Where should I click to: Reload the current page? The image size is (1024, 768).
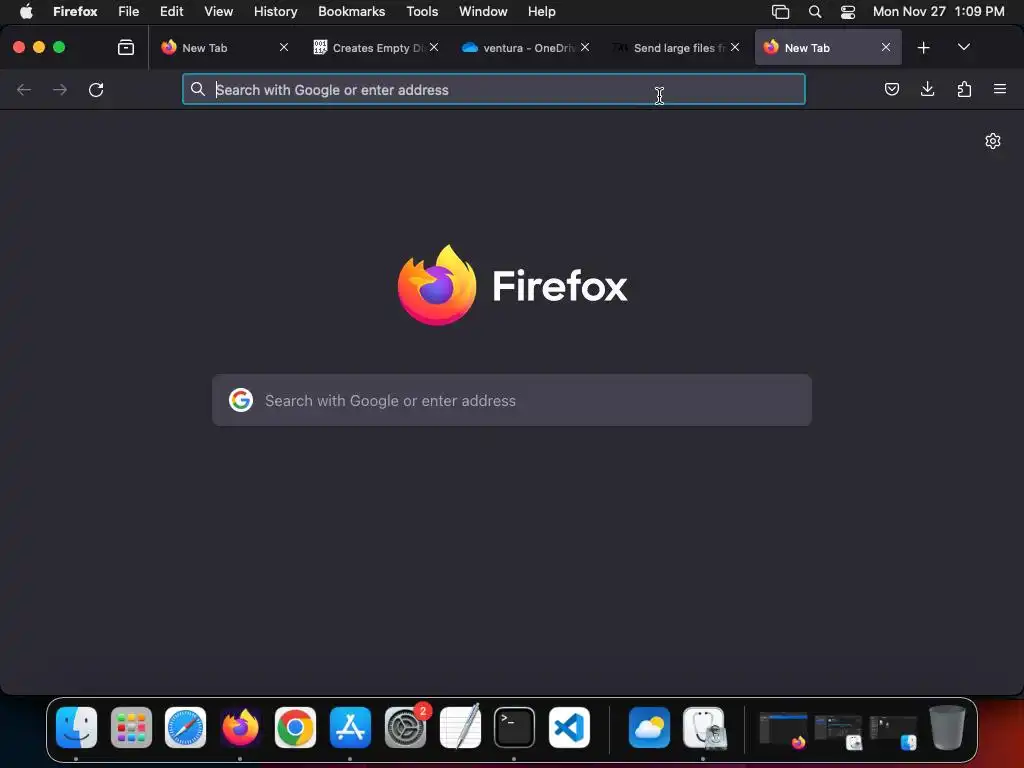click(x=96, y=89)
